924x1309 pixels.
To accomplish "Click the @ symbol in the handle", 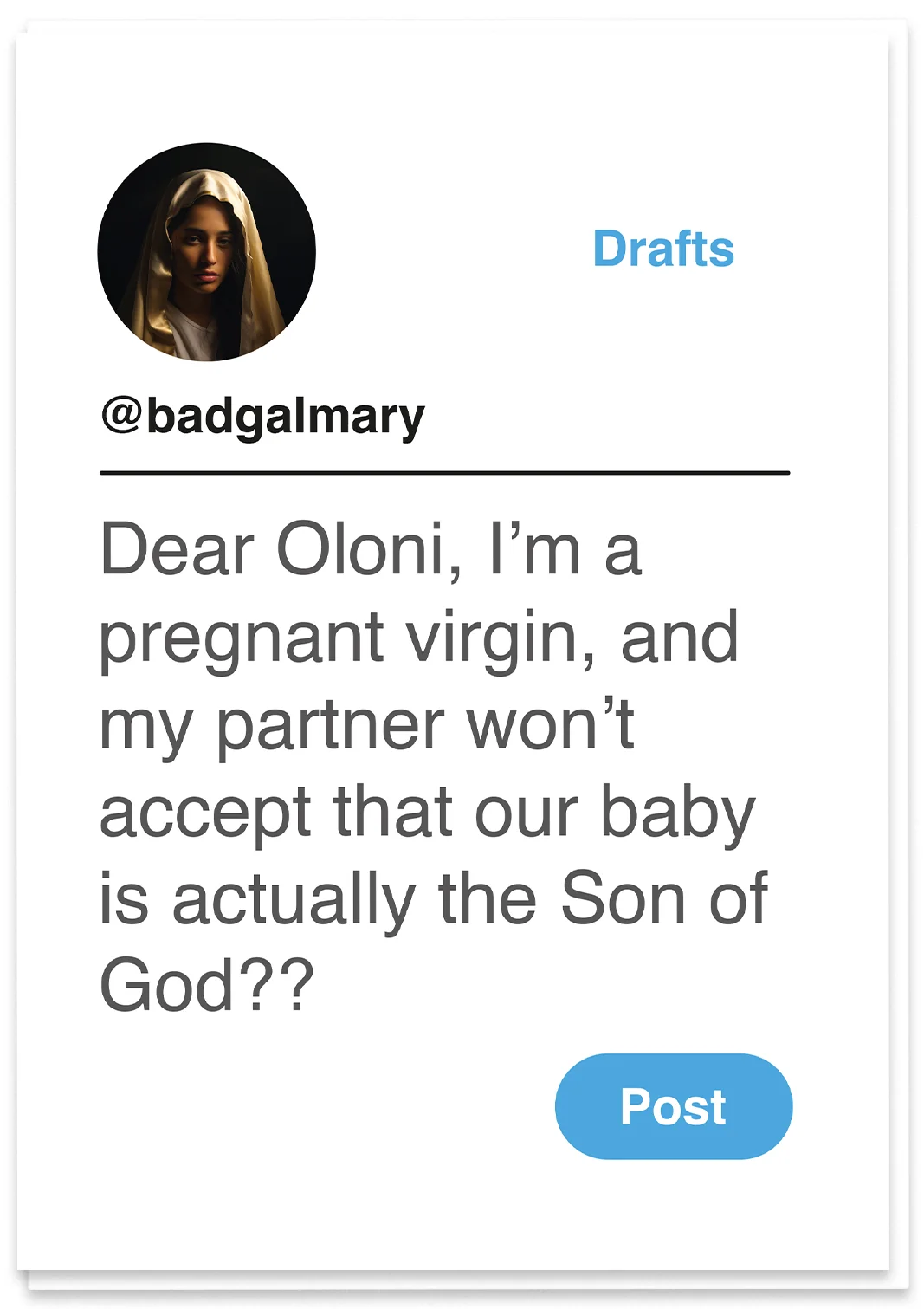I will pyautogui.click(x=122, y=415).
